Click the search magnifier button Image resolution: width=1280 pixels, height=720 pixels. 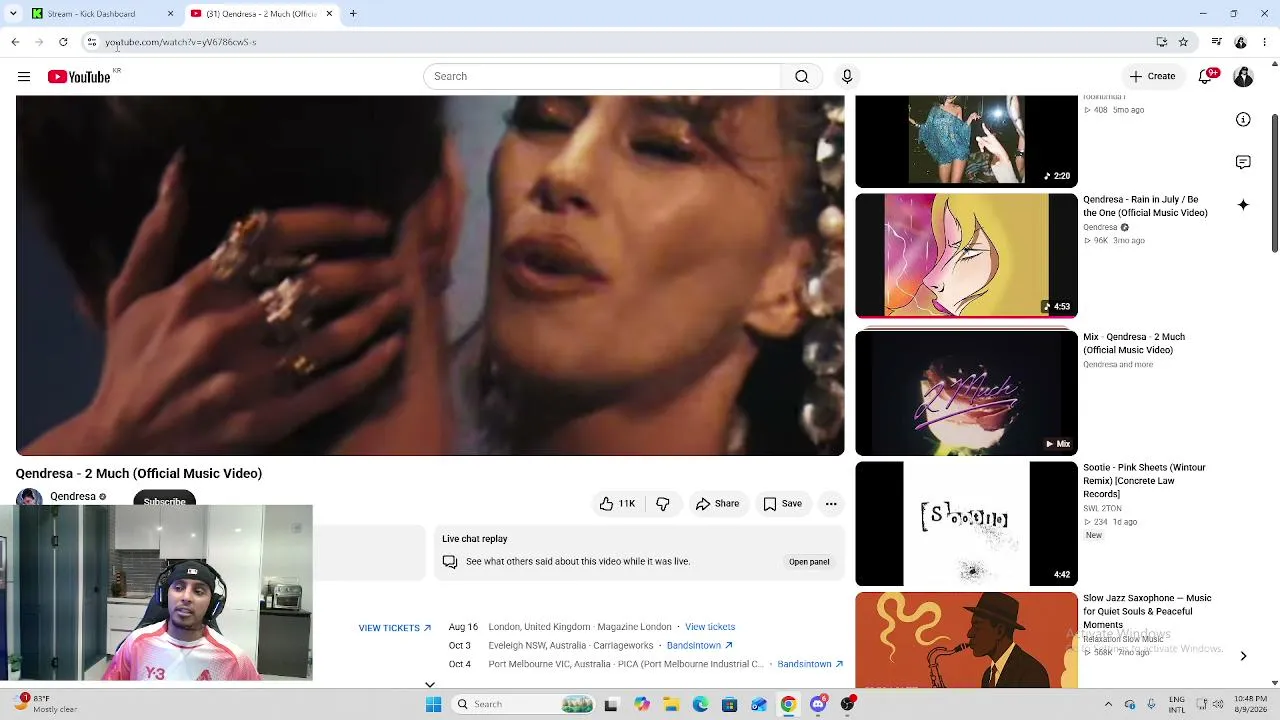tap(801, 77)
